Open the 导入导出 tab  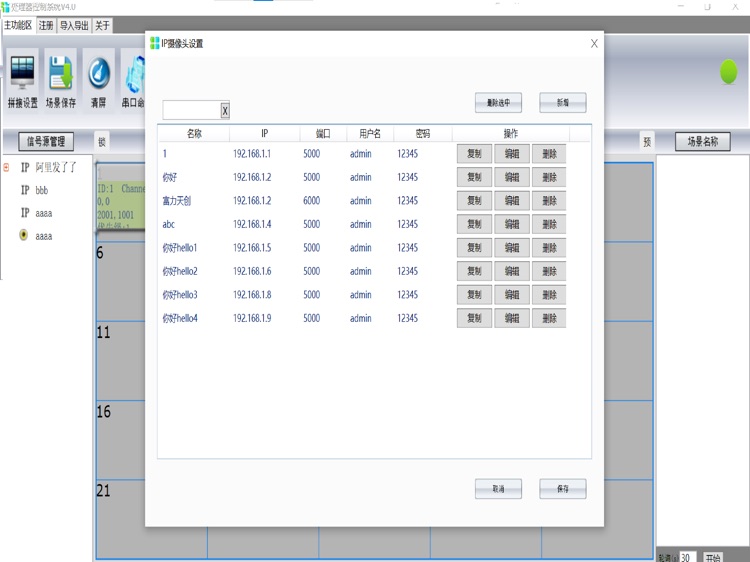(74, 25)
